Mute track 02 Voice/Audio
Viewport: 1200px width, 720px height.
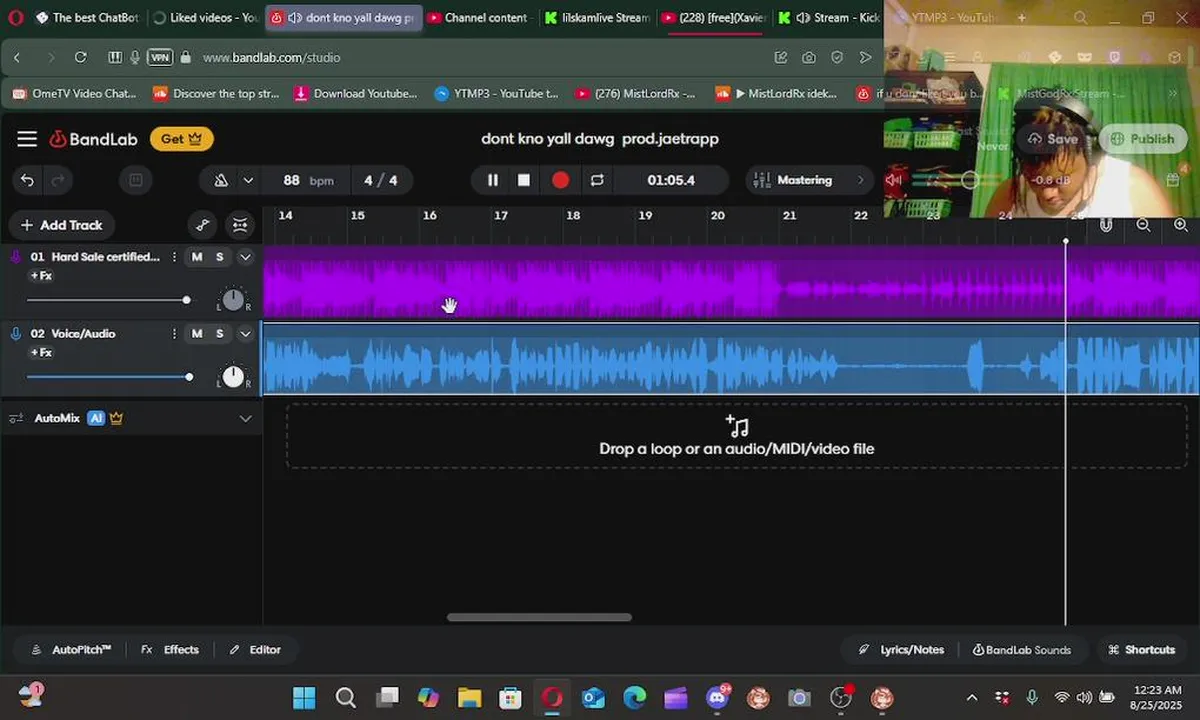click(x=197, y=334)
